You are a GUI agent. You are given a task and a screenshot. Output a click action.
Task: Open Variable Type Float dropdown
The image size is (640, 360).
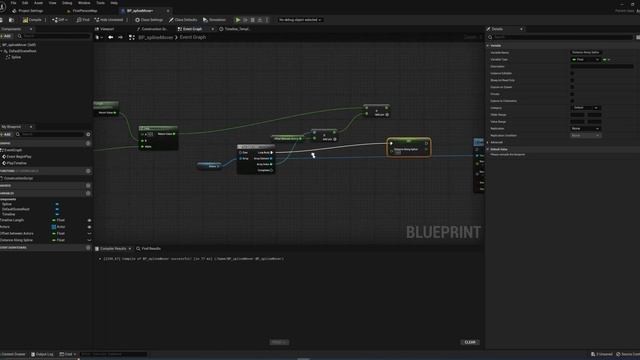coord(585,60)
